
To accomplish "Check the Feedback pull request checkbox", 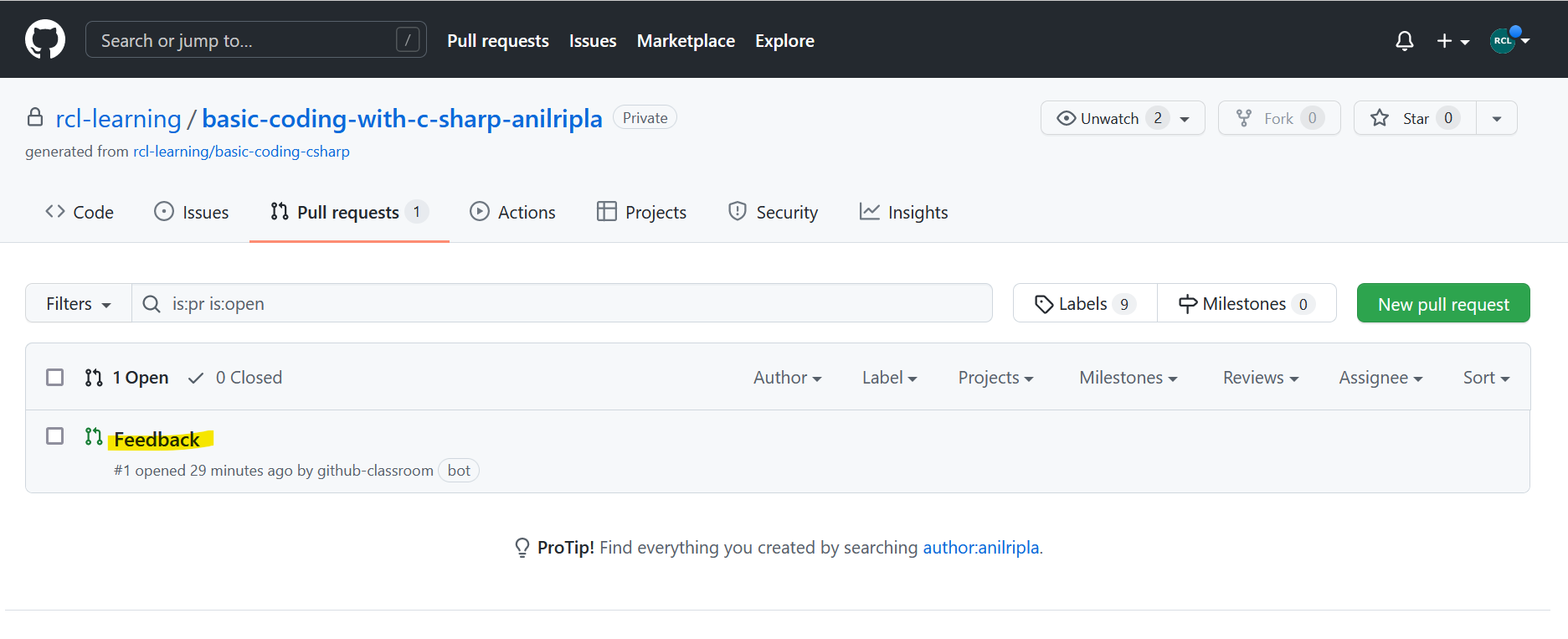I will (55, 436).
